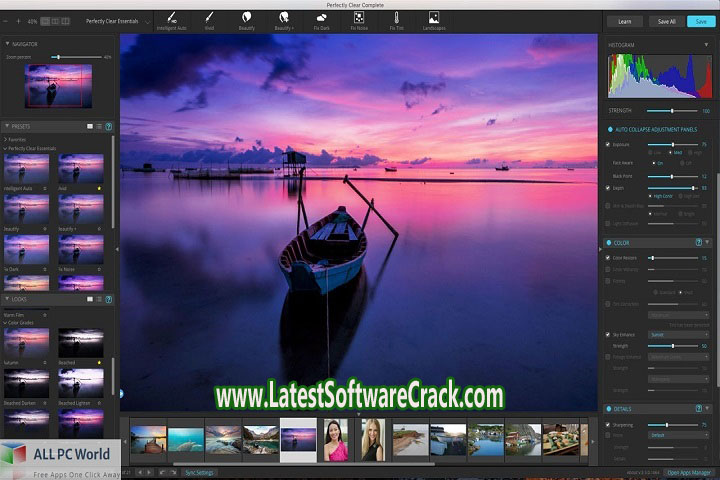The image size is (720, 480).
Task: Select the woman in pink filmstrip thumbnail
Action: click(336, 439)
